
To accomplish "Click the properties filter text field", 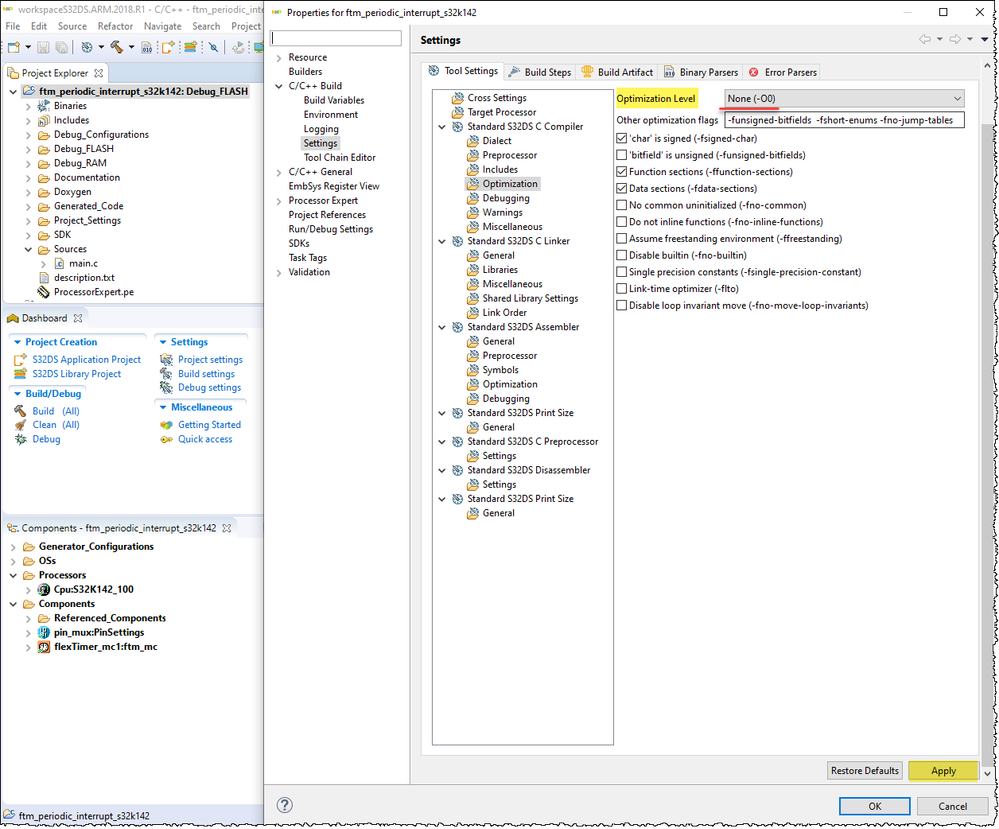I will [336, 38].
